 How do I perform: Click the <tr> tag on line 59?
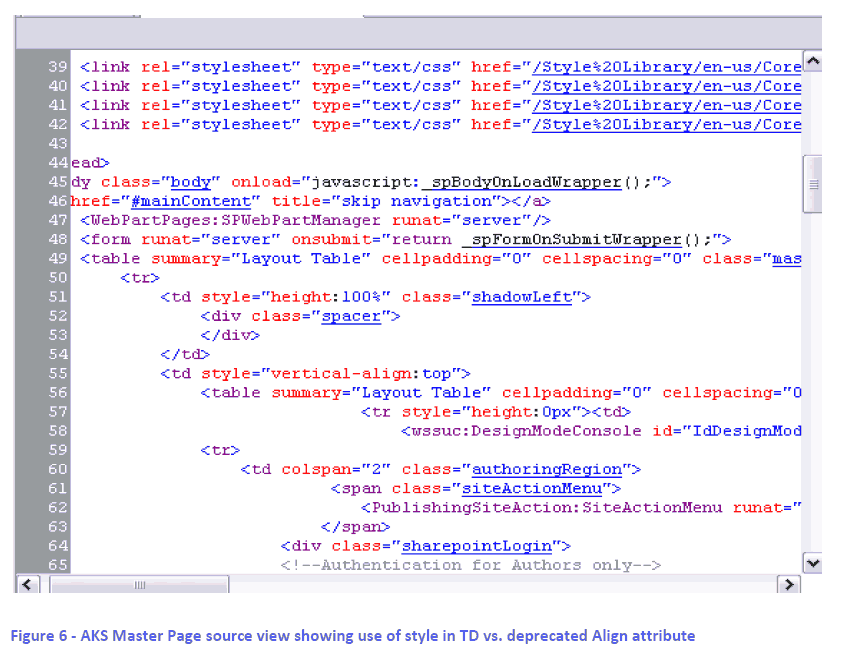(x=220, y=451)
